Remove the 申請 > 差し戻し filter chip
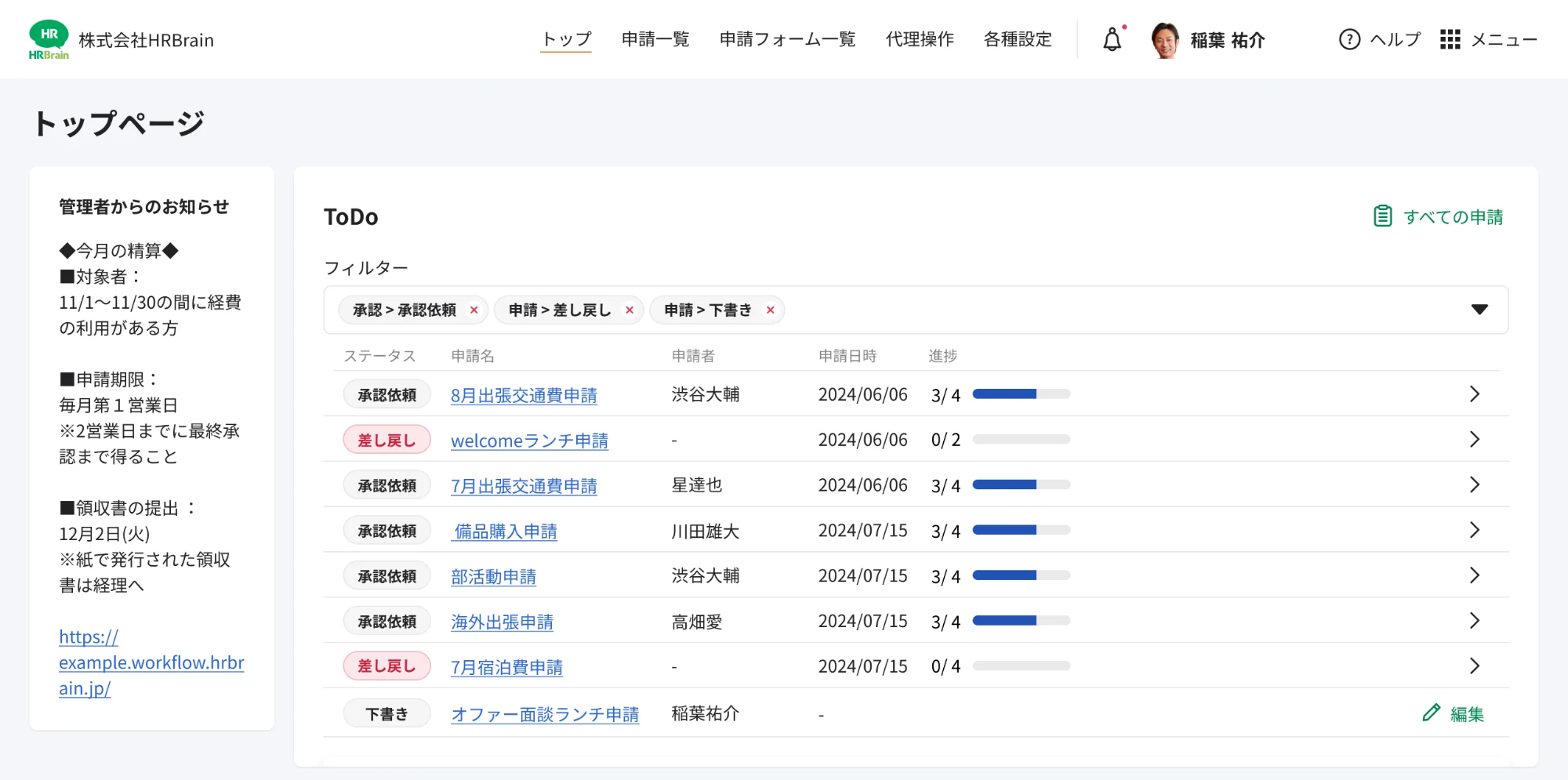The width and height of the screenshot is (1568, 780). coord(630,310)
